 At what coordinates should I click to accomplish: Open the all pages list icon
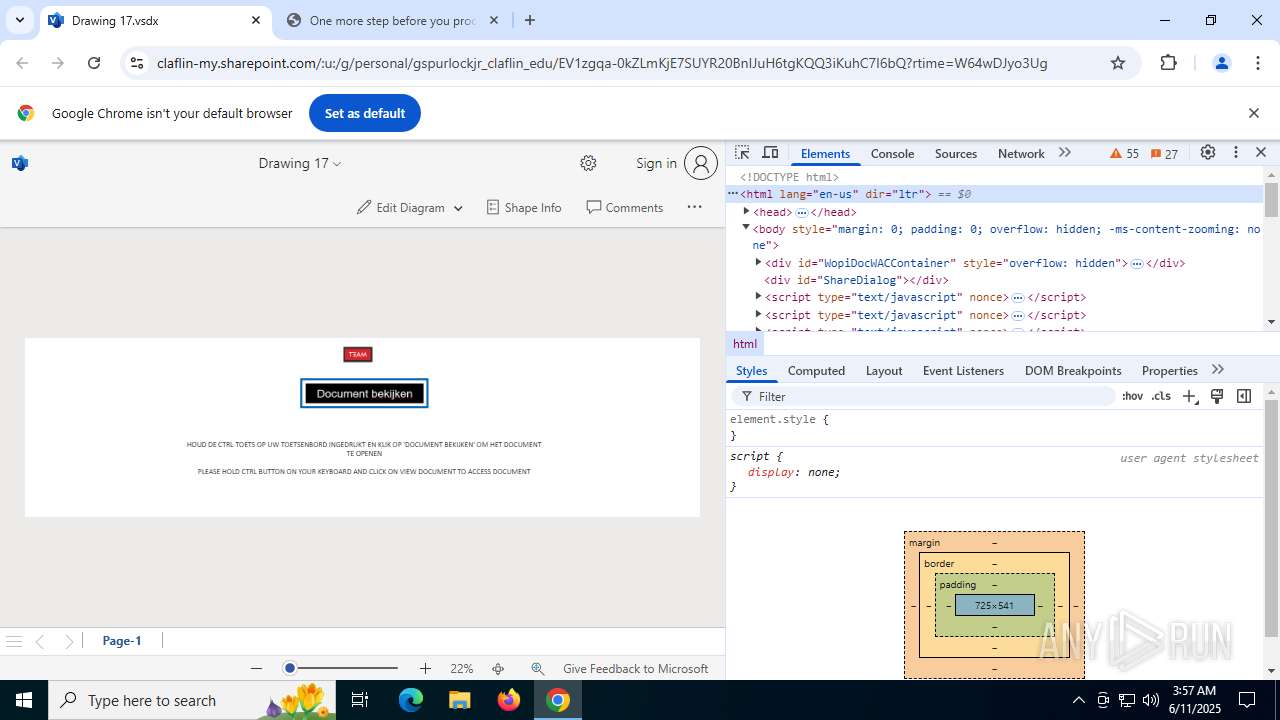click(14, 641)
